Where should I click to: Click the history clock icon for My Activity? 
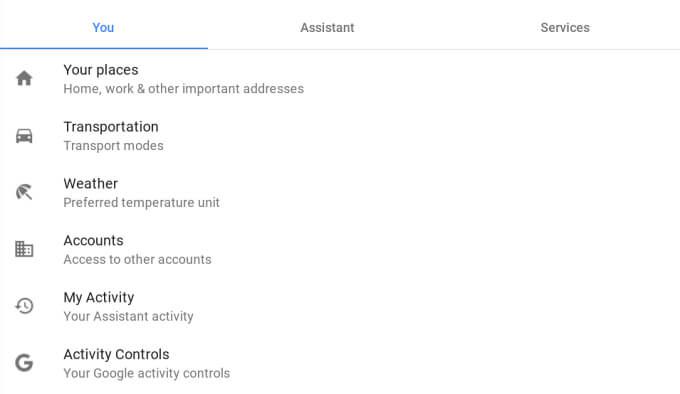tap(24, 306)
